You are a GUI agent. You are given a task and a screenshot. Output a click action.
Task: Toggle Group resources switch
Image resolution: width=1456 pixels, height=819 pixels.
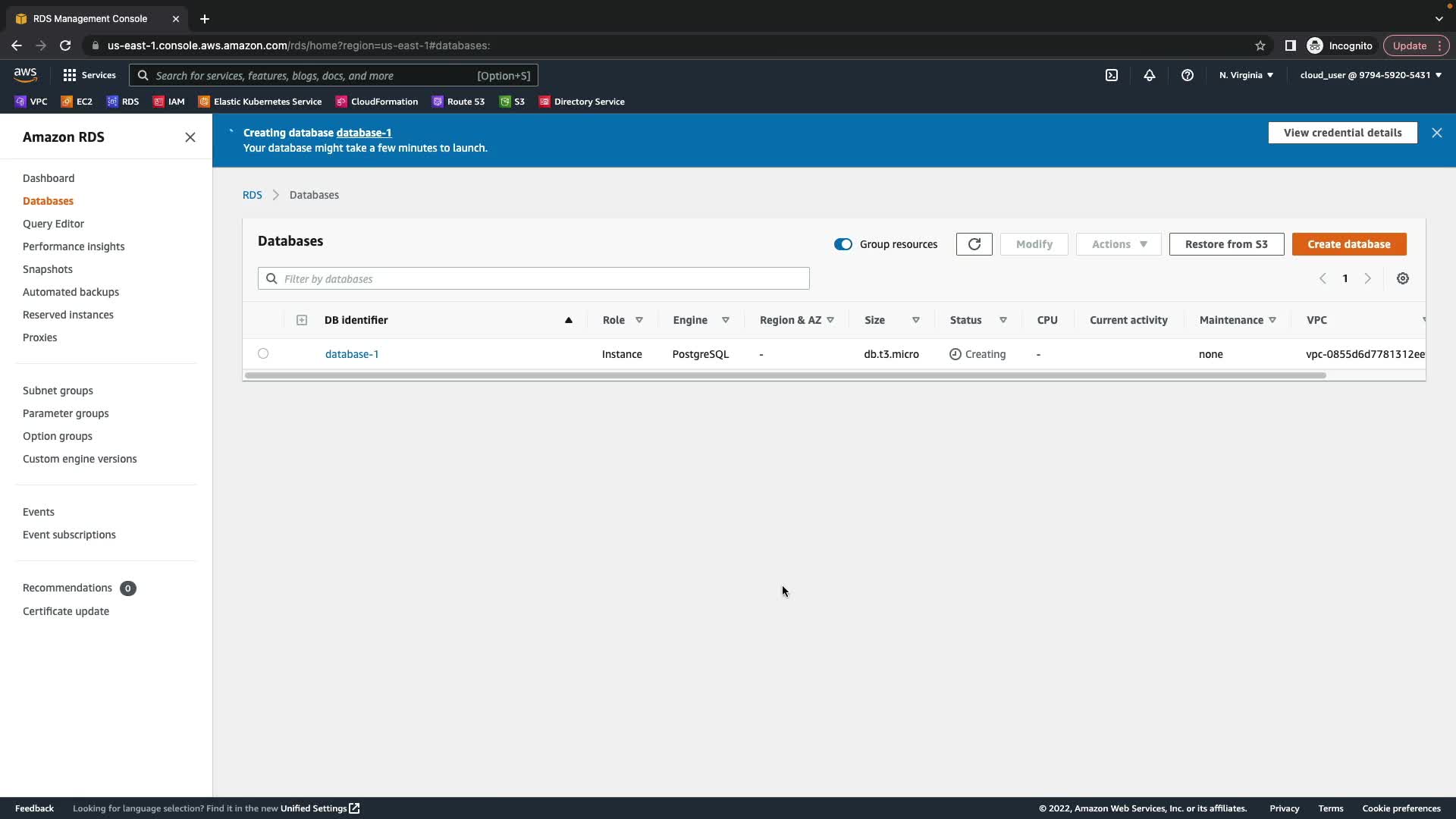tap(843, 244)
